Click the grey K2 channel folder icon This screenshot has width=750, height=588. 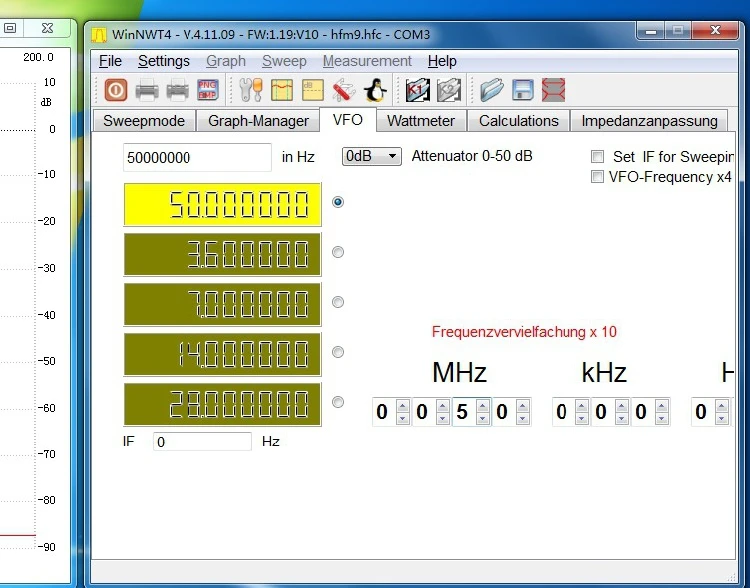tap(449, 90)
